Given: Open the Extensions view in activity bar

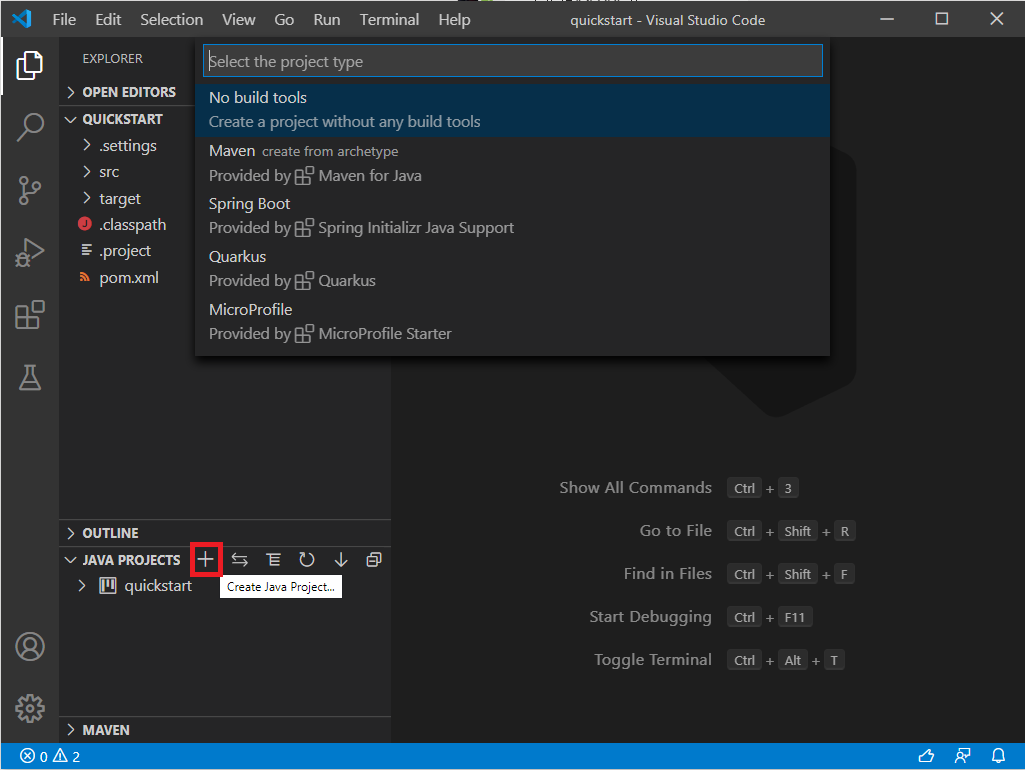Looking at the screenshot, I should 30,314.
